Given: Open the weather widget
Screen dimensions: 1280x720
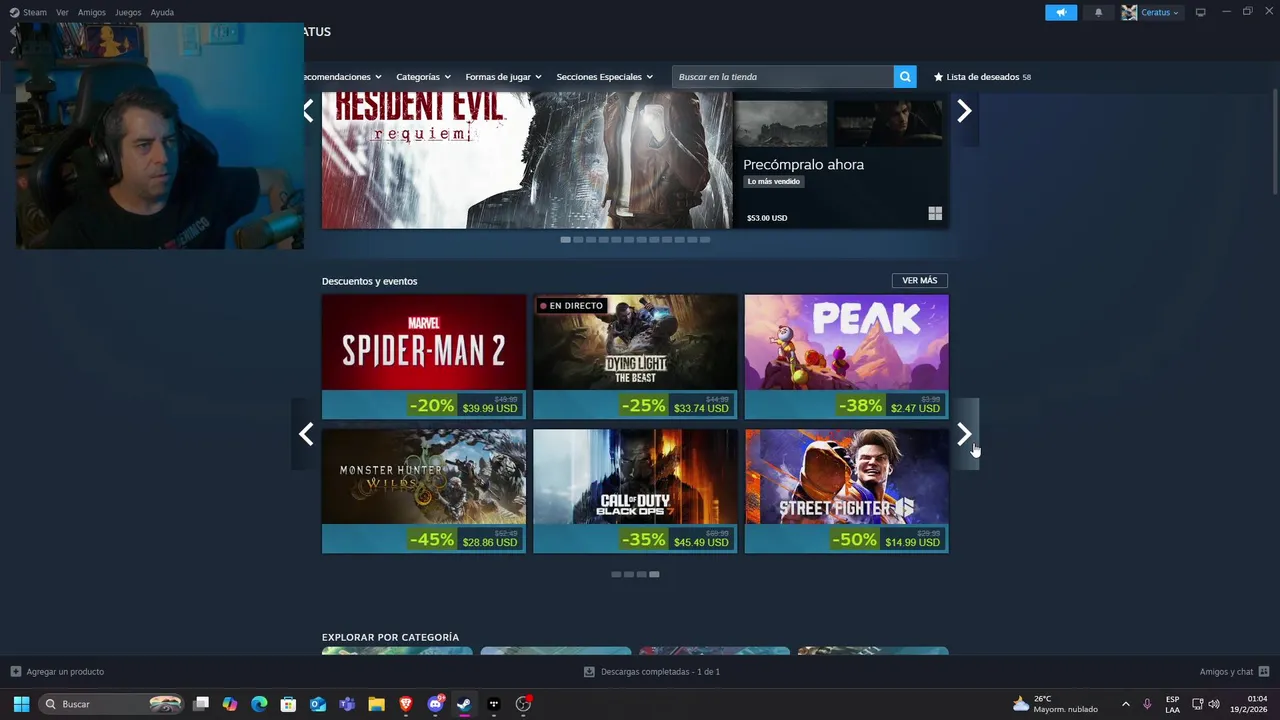Looking at the screenshot, I should [x=1055, y=704].
